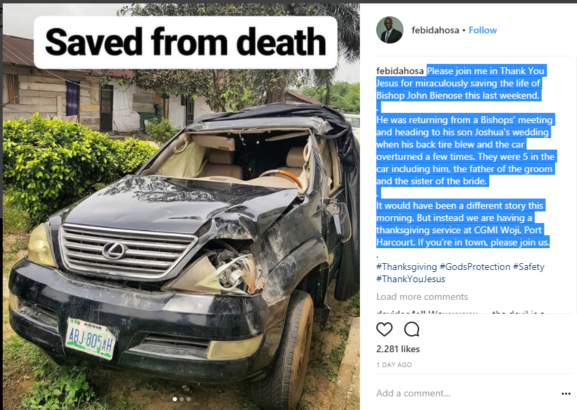Open the #GodsProtection hashtag
Viewport: 577px width, 410px height.
coord(475,266)
